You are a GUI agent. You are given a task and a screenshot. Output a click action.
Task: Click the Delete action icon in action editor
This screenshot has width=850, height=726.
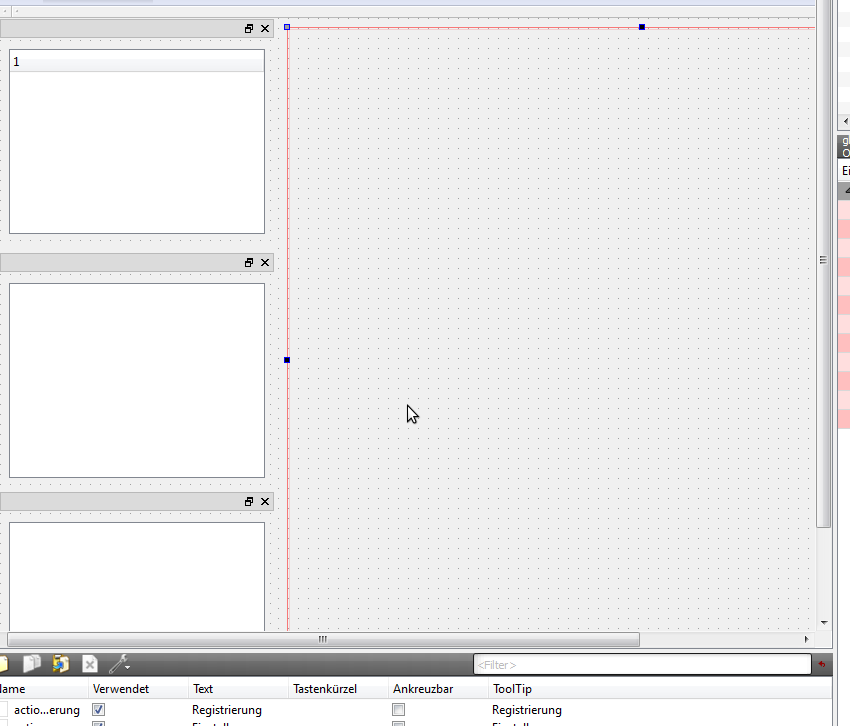tap(90, 664)
